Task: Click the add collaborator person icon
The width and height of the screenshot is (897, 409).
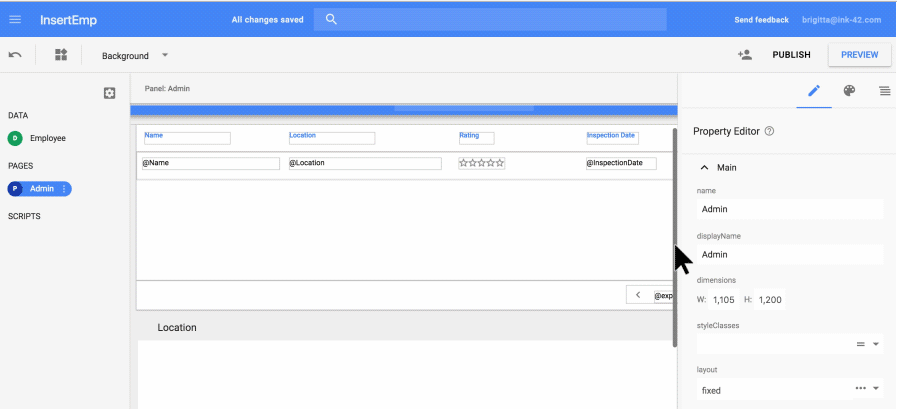Action: click(x=744, y=55)
